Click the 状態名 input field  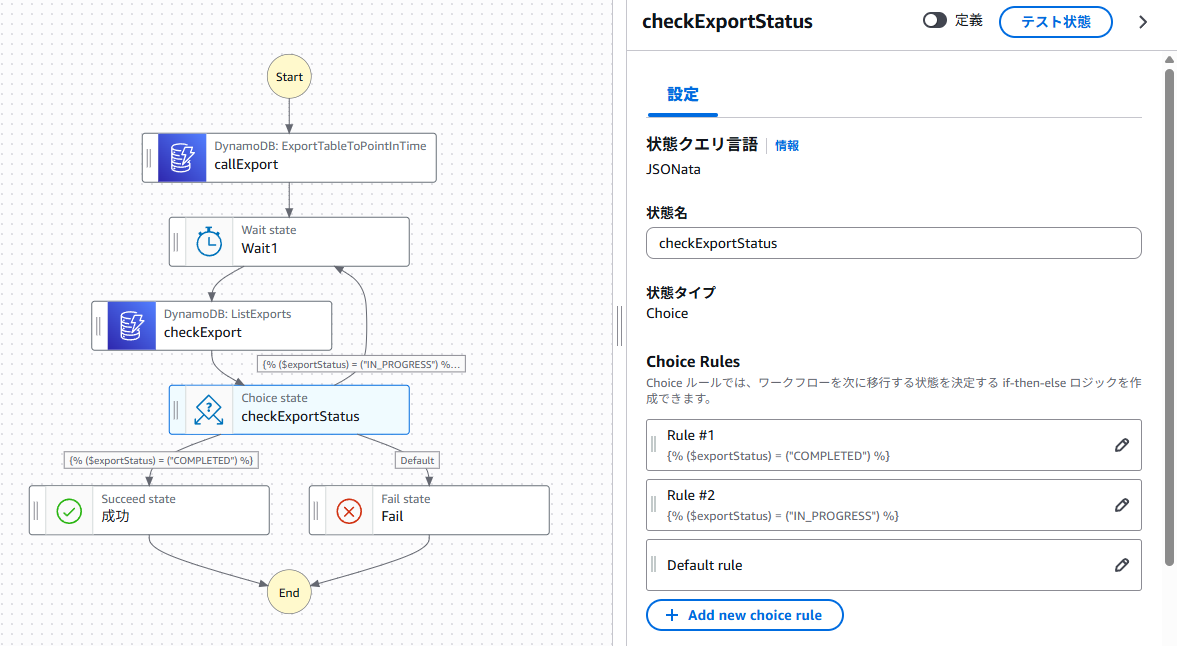coord(893,242)
